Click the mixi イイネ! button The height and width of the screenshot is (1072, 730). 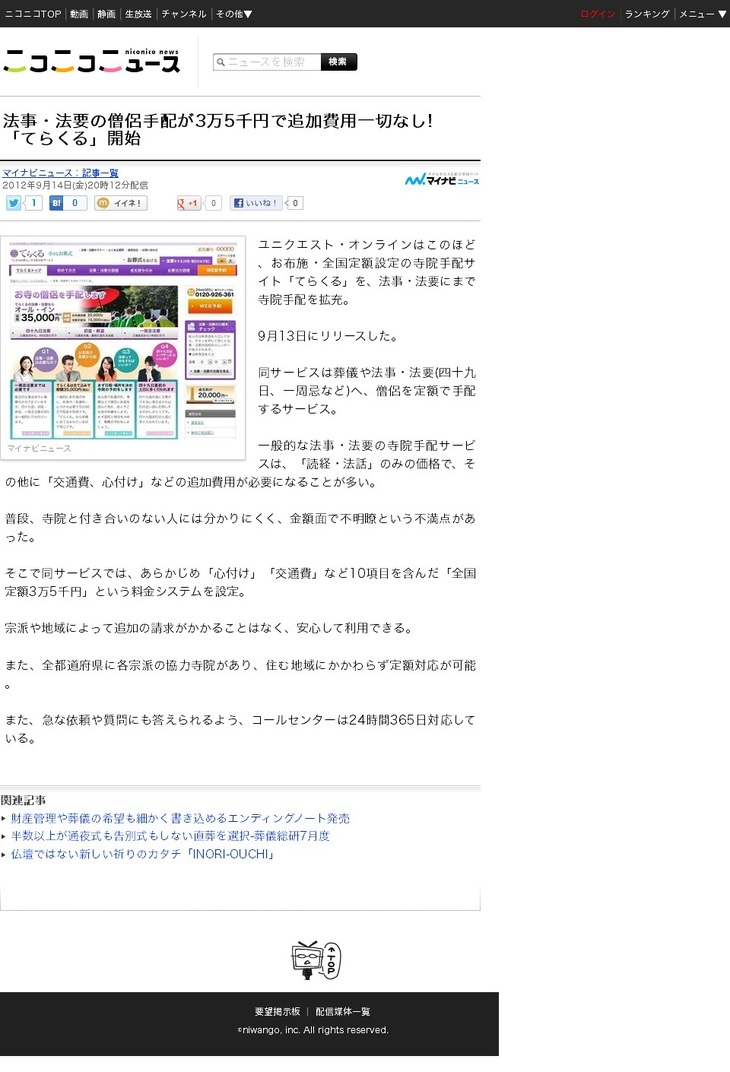point(121,203)
